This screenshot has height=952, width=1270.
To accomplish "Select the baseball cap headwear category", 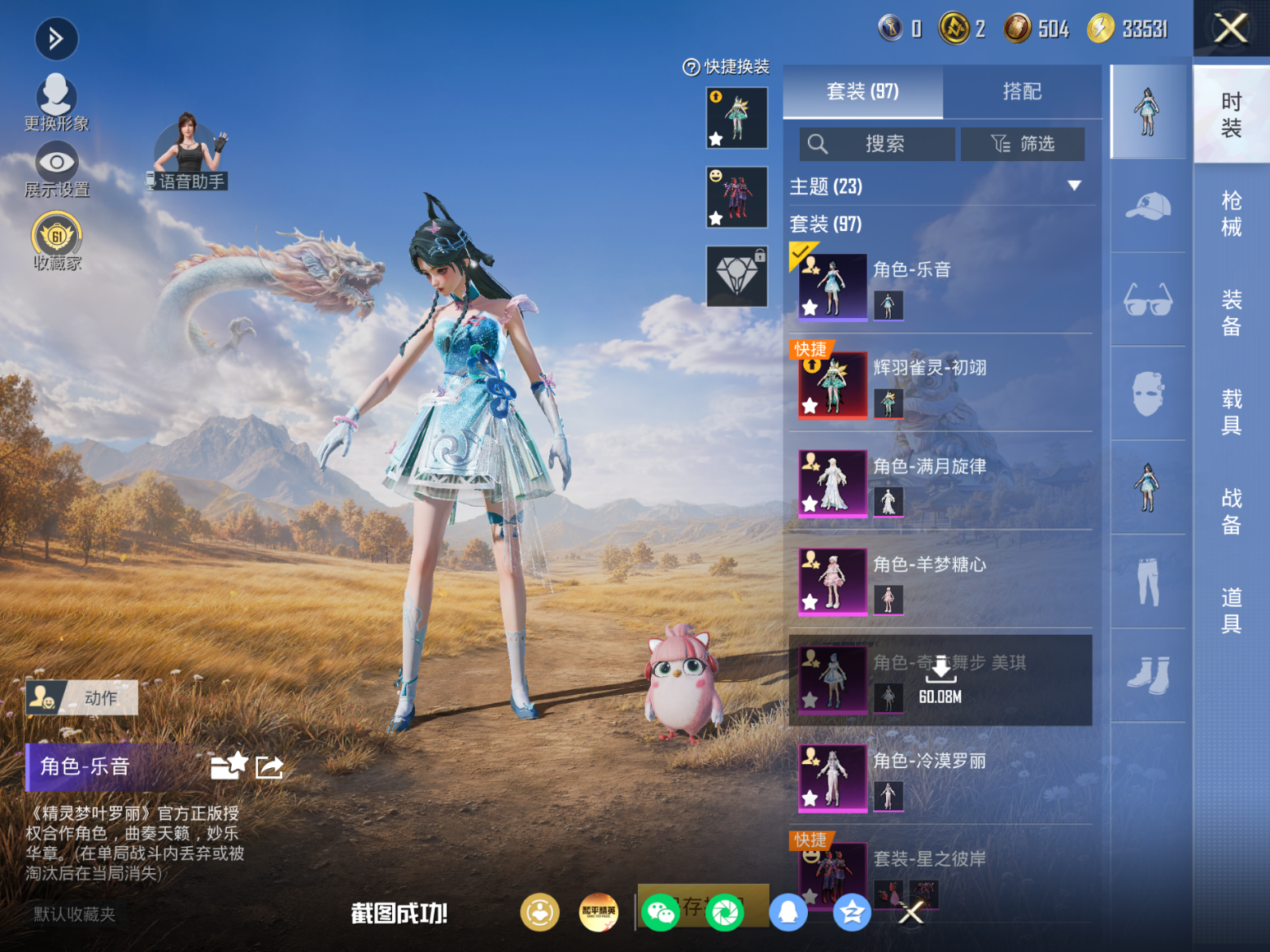I will pos(1148,206).
